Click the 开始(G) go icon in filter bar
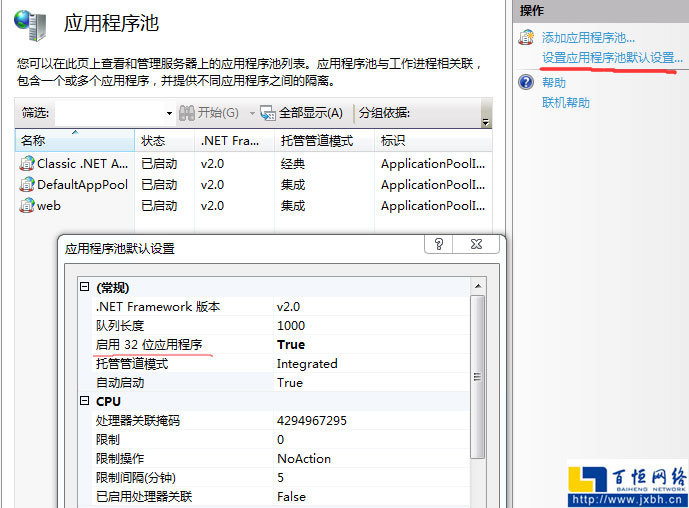The image size is (689, 508). coord(187,113)
